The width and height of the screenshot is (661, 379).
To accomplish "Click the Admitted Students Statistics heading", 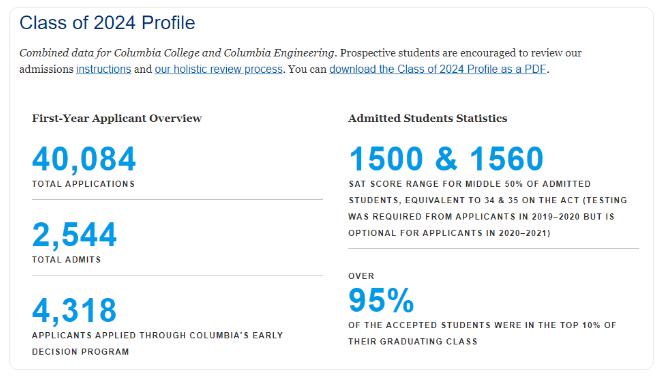I will (427, 118).
